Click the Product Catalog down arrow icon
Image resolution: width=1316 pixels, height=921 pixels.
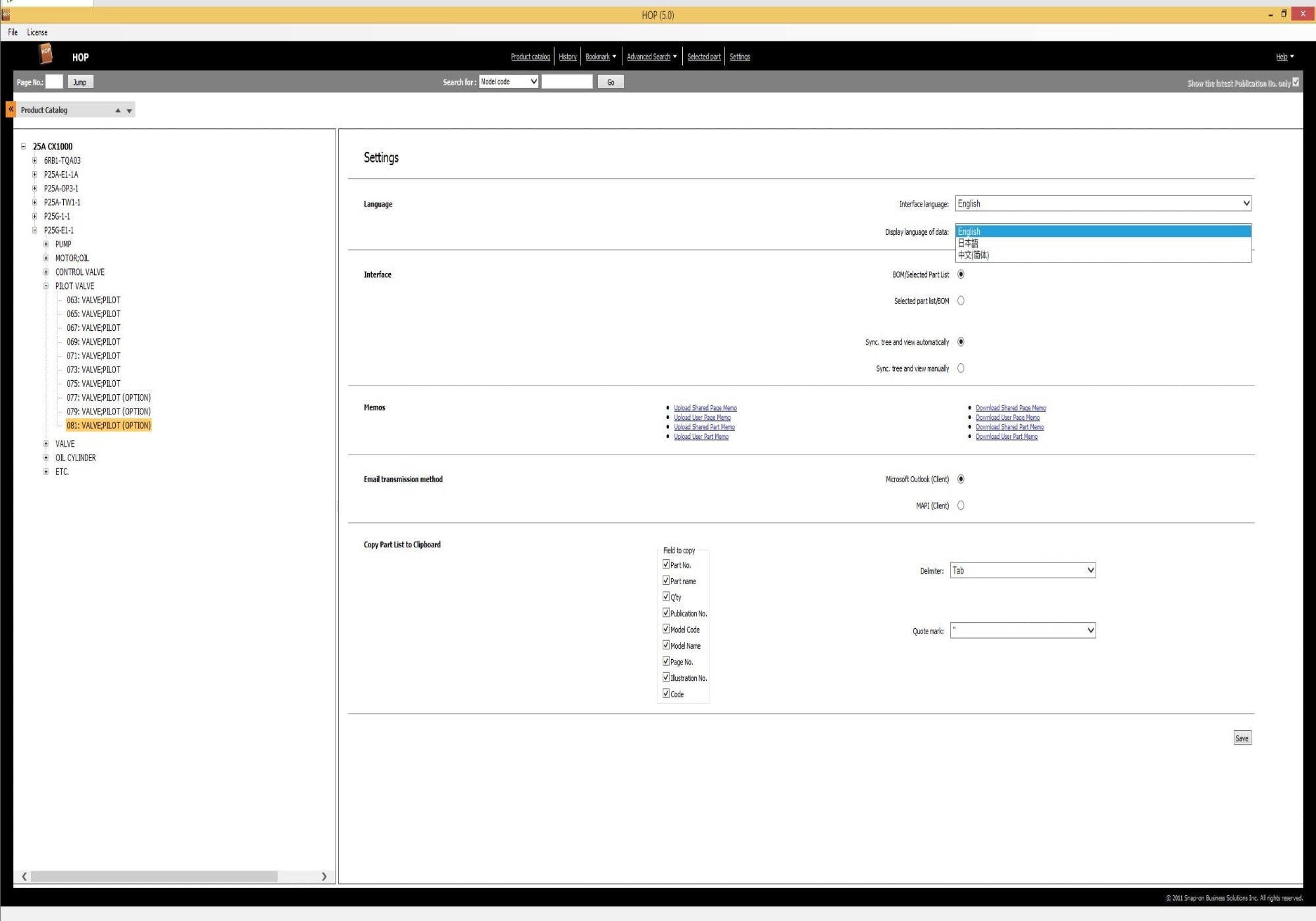[x=130, y=111]
